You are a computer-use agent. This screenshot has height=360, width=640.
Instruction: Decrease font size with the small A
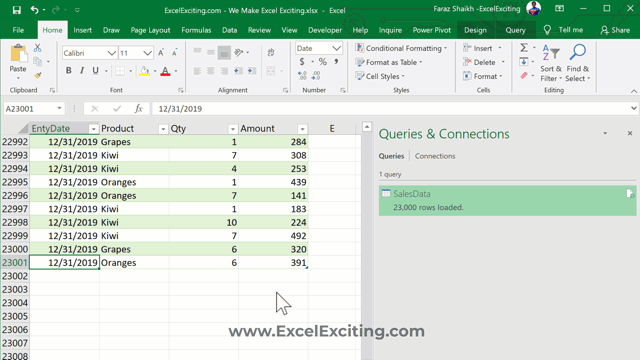pyautogui.click(x=174, y=53)
